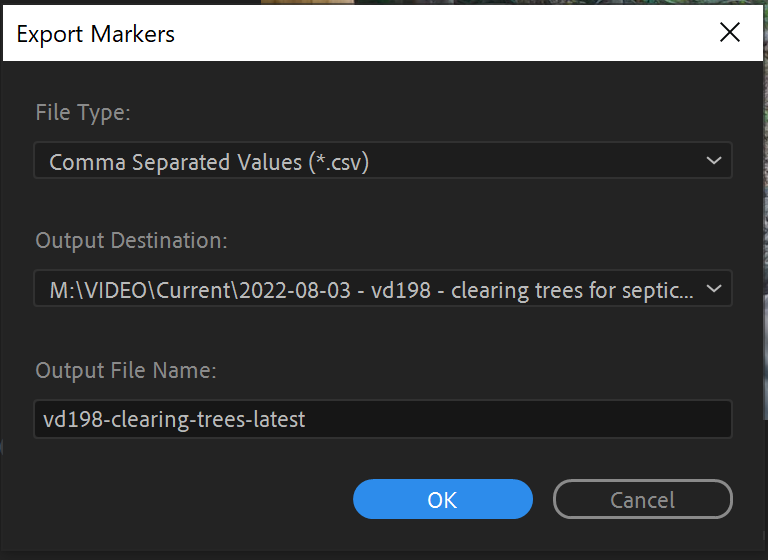Click the "Output Destination:" label
This screenshot has width=768, height=560.
132,241
